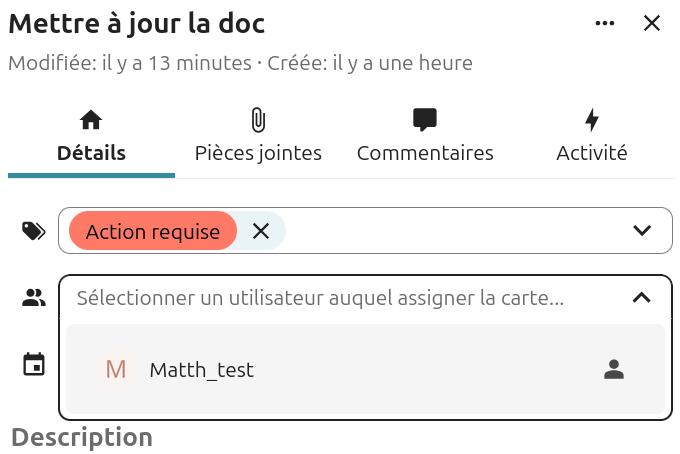Expand the tags dropdown chevron

[x=642, y=231]
